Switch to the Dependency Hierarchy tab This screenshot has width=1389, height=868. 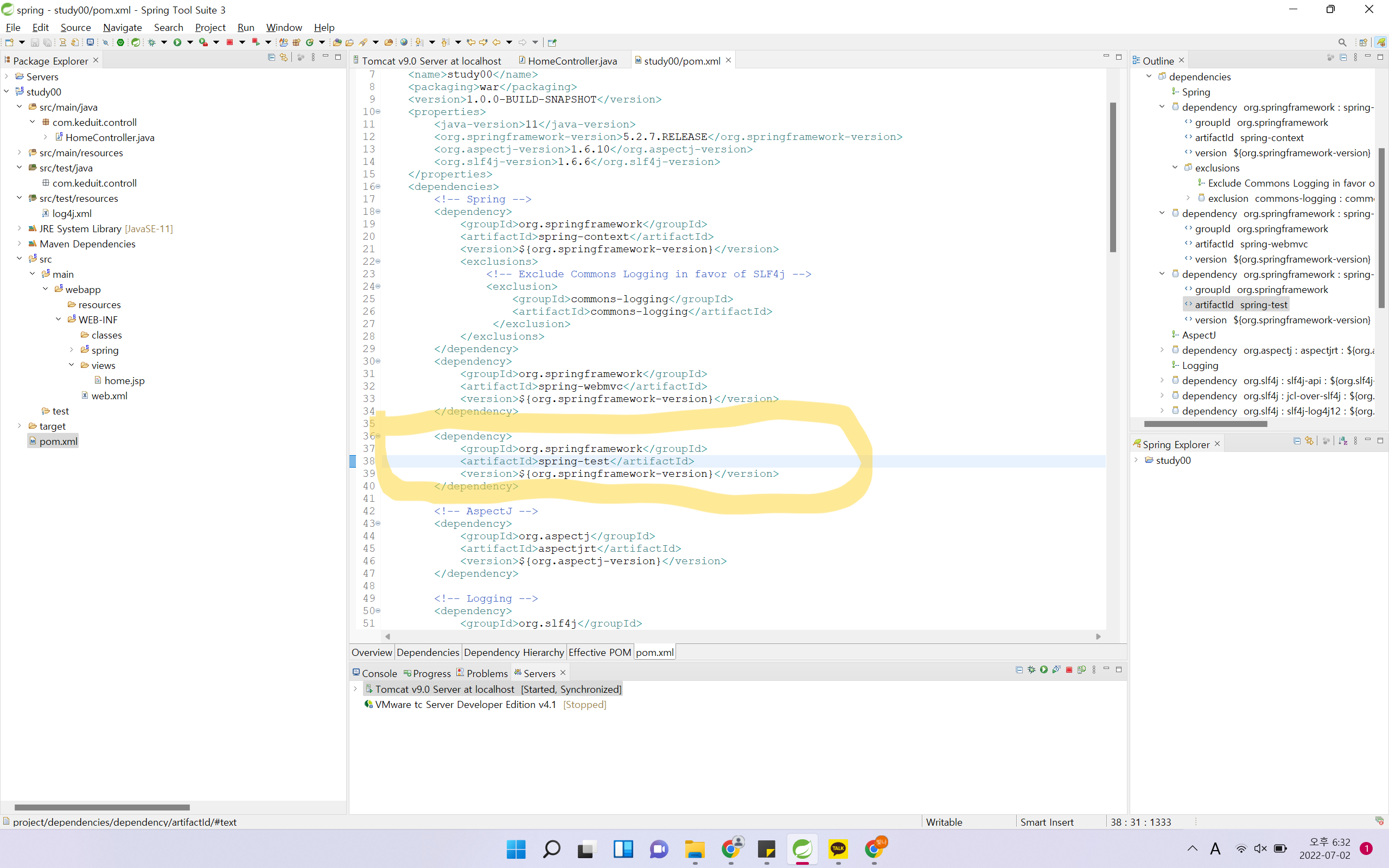point(513,652)
